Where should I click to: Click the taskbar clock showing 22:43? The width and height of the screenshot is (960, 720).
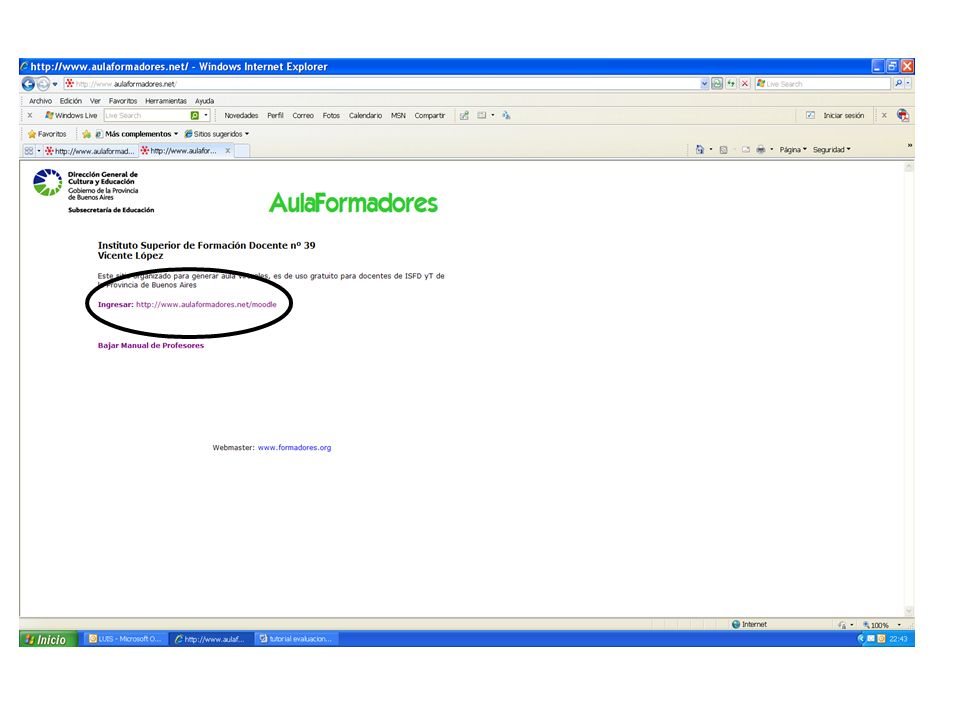tap(898, 639)
